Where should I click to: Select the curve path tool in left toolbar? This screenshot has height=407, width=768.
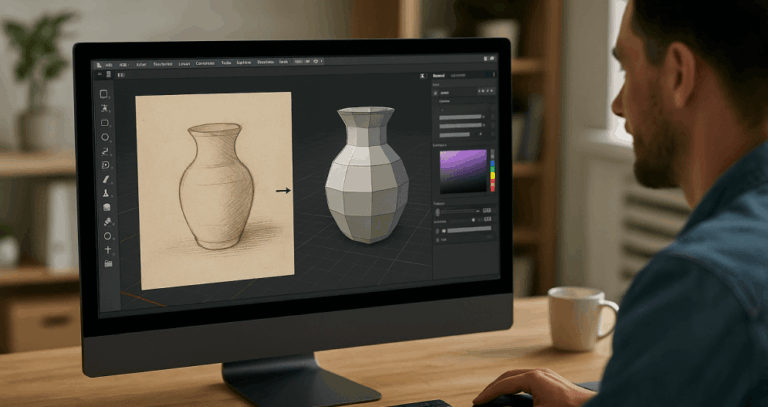[105, 151]
